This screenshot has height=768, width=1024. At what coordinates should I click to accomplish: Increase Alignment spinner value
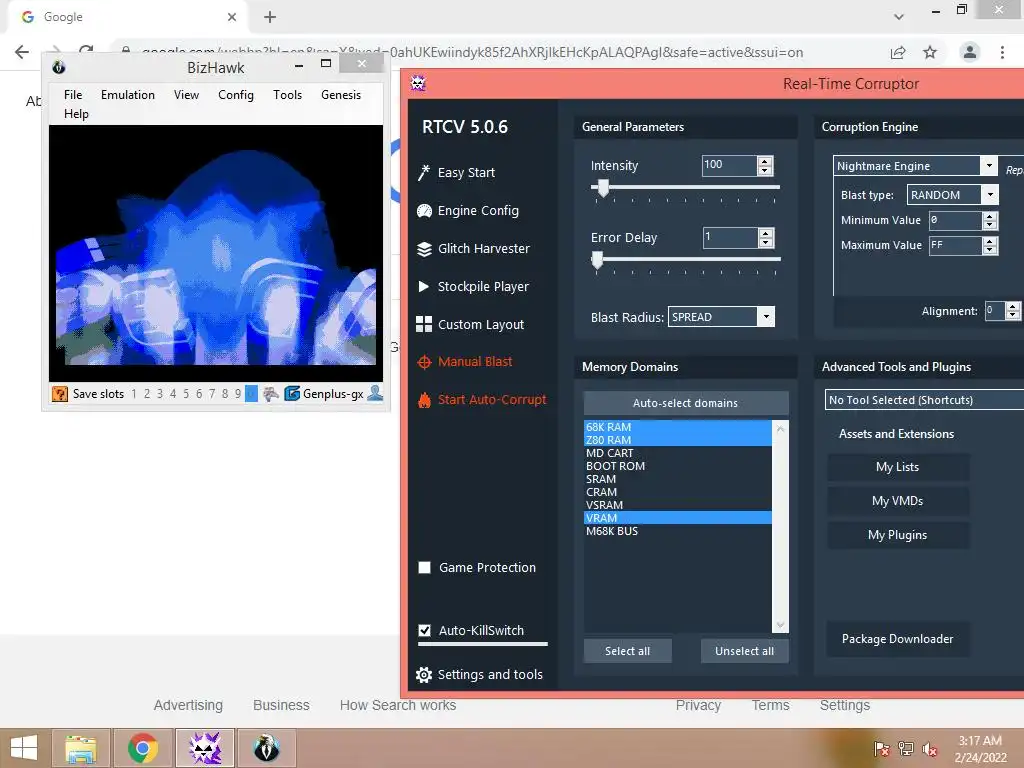point(1013,307)
